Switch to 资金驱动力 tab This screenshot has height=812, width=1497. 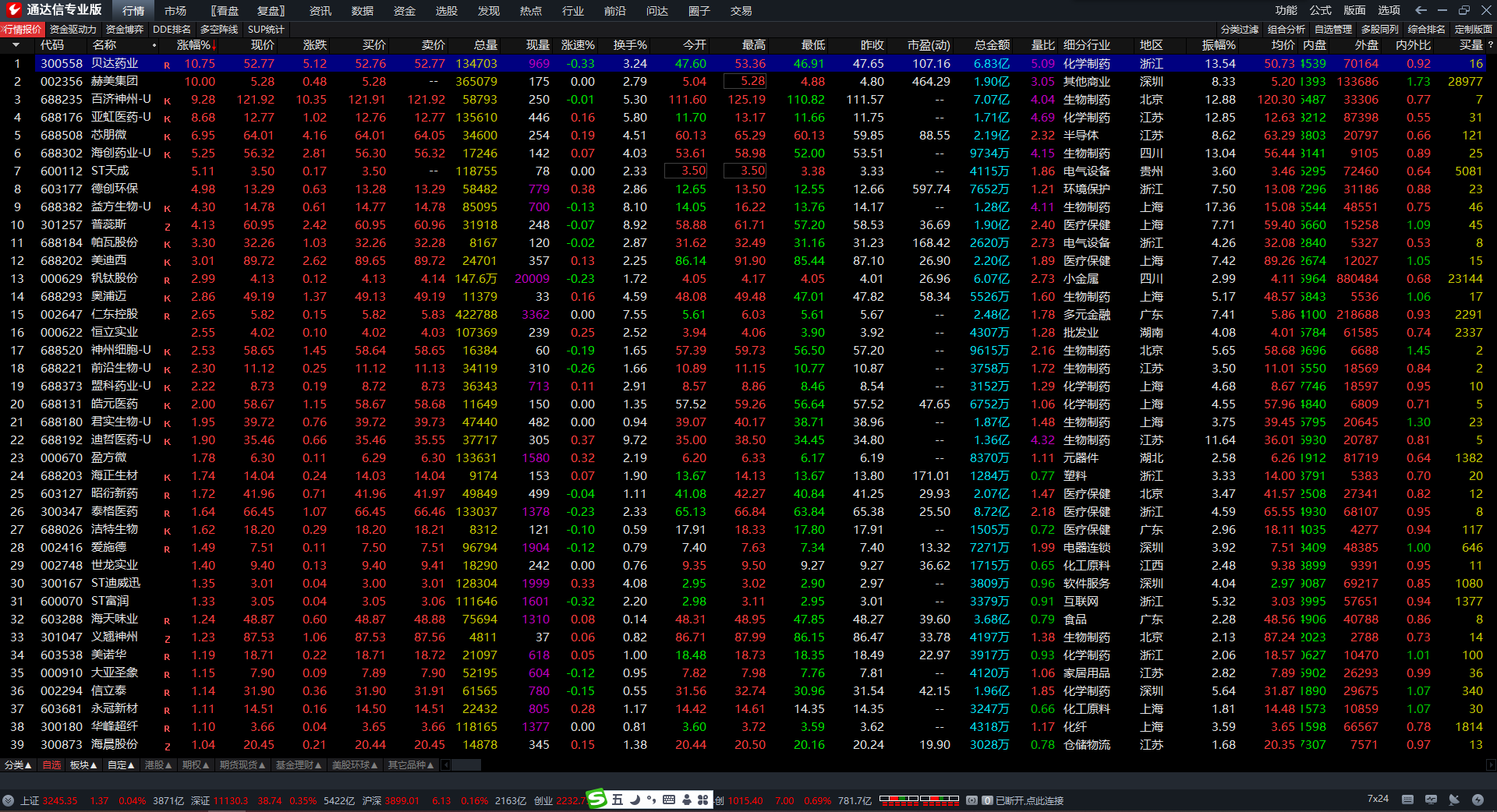[x=73, y=30]
